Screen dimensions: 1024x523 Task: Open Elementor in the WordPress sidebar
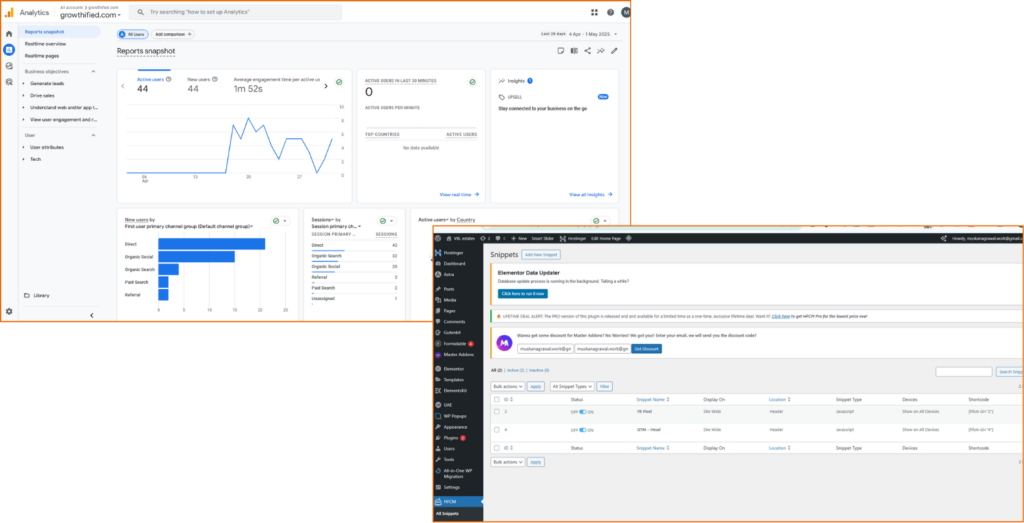(456, 369)
